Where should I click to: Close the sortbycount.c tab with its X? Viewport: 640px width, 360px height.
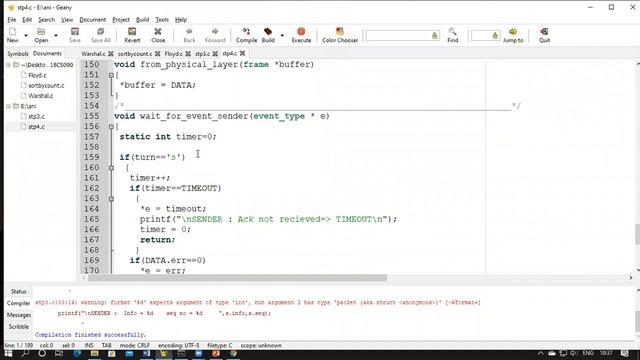pos(158,53)
